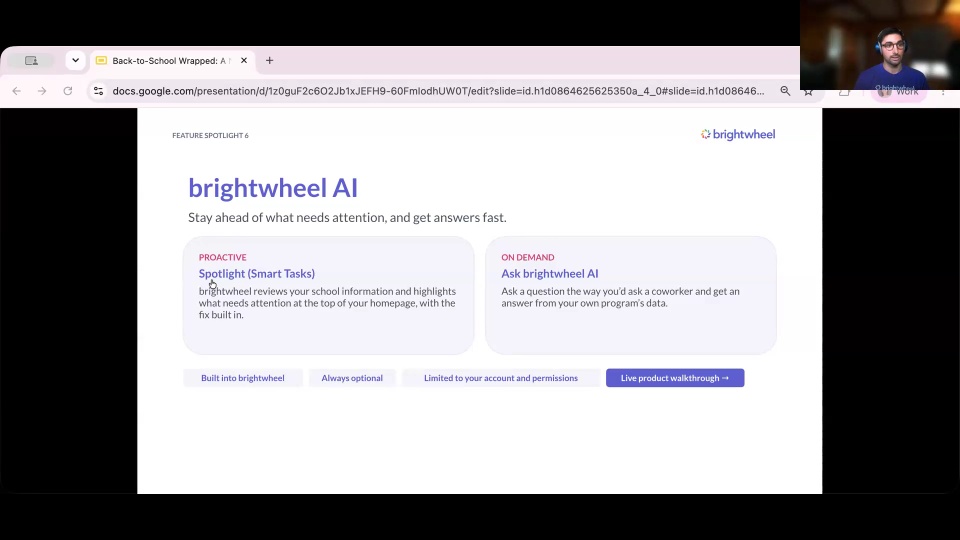Viewport: 960px width, 540px height.
Task: Open the zoom magnifier in address bar
Action: point(785,91)
